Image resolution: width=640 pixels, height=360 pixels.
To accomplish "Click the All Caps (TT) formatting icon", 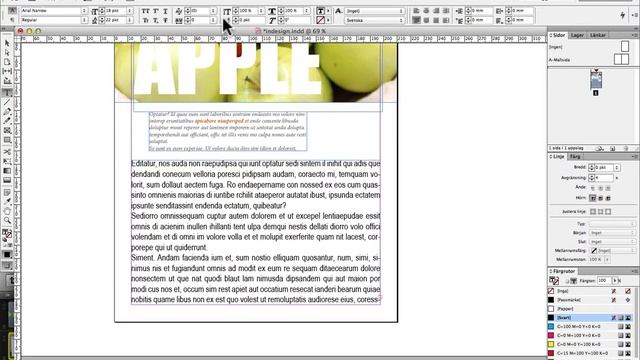I will click(146, 11).
